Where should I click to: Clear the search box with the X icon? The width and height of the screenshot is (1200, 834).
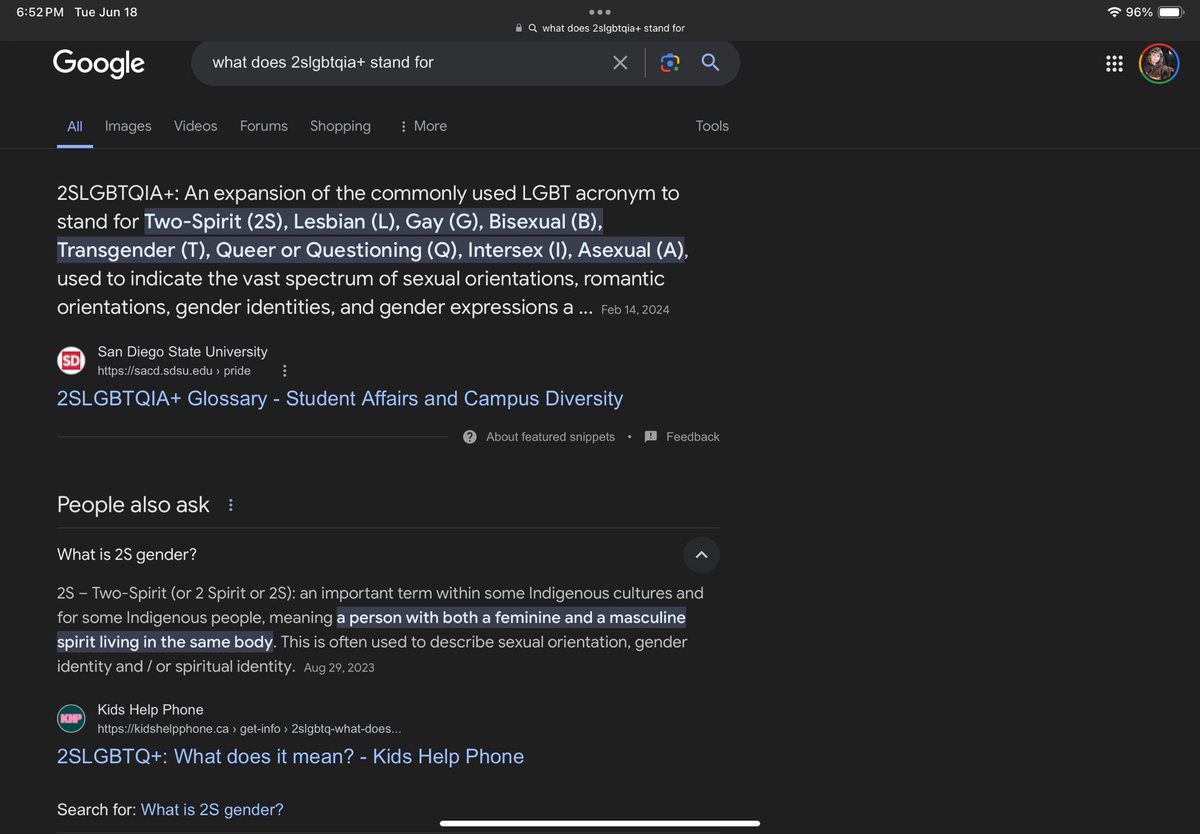(x=620, y=63)
